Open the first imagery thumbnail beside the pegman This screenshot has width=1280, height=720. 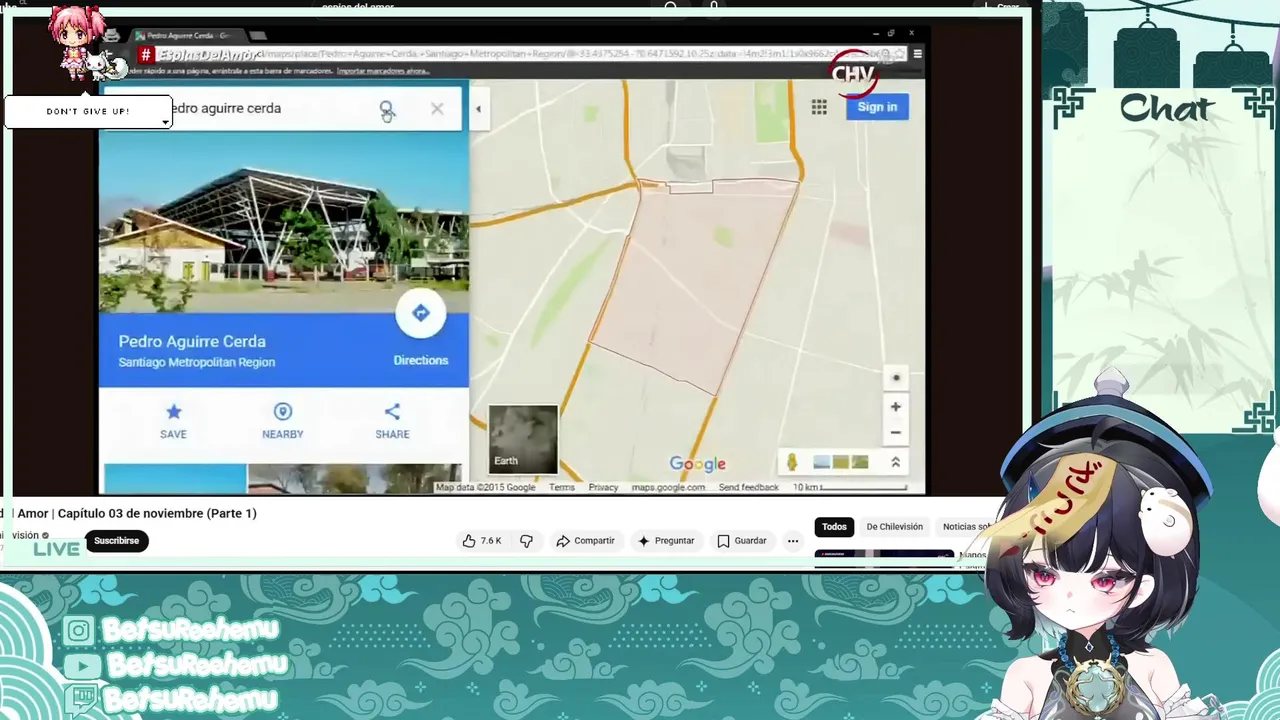tap(822, 462)
